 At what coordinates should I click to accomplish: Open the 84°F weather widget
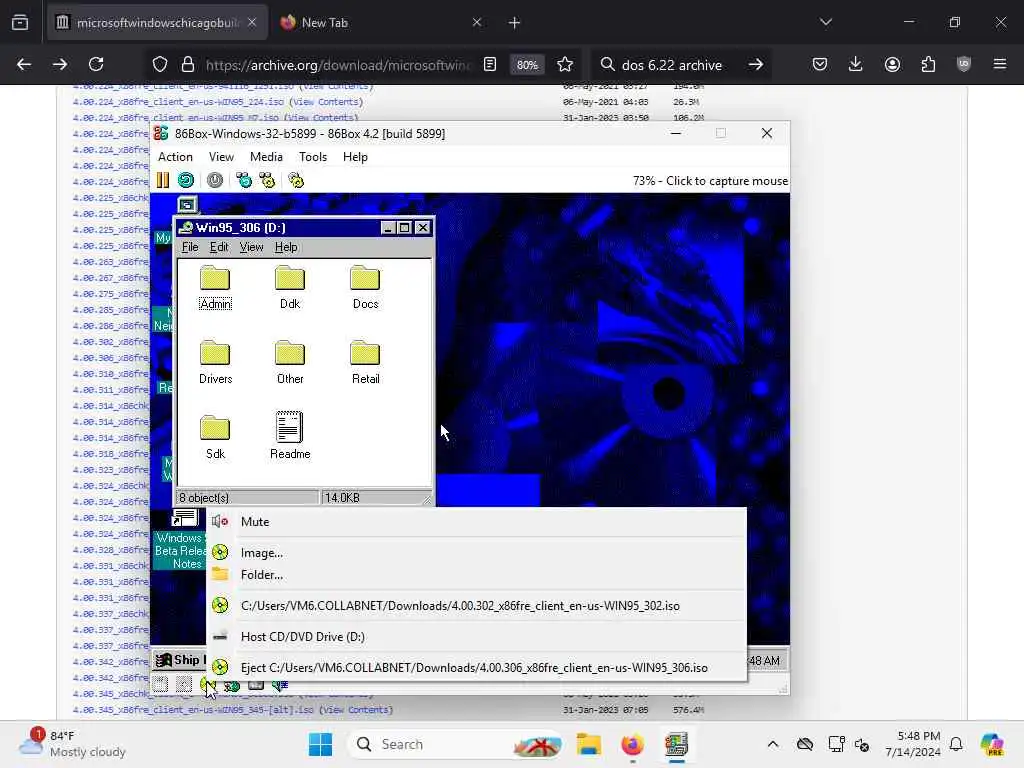coord(73,744)
